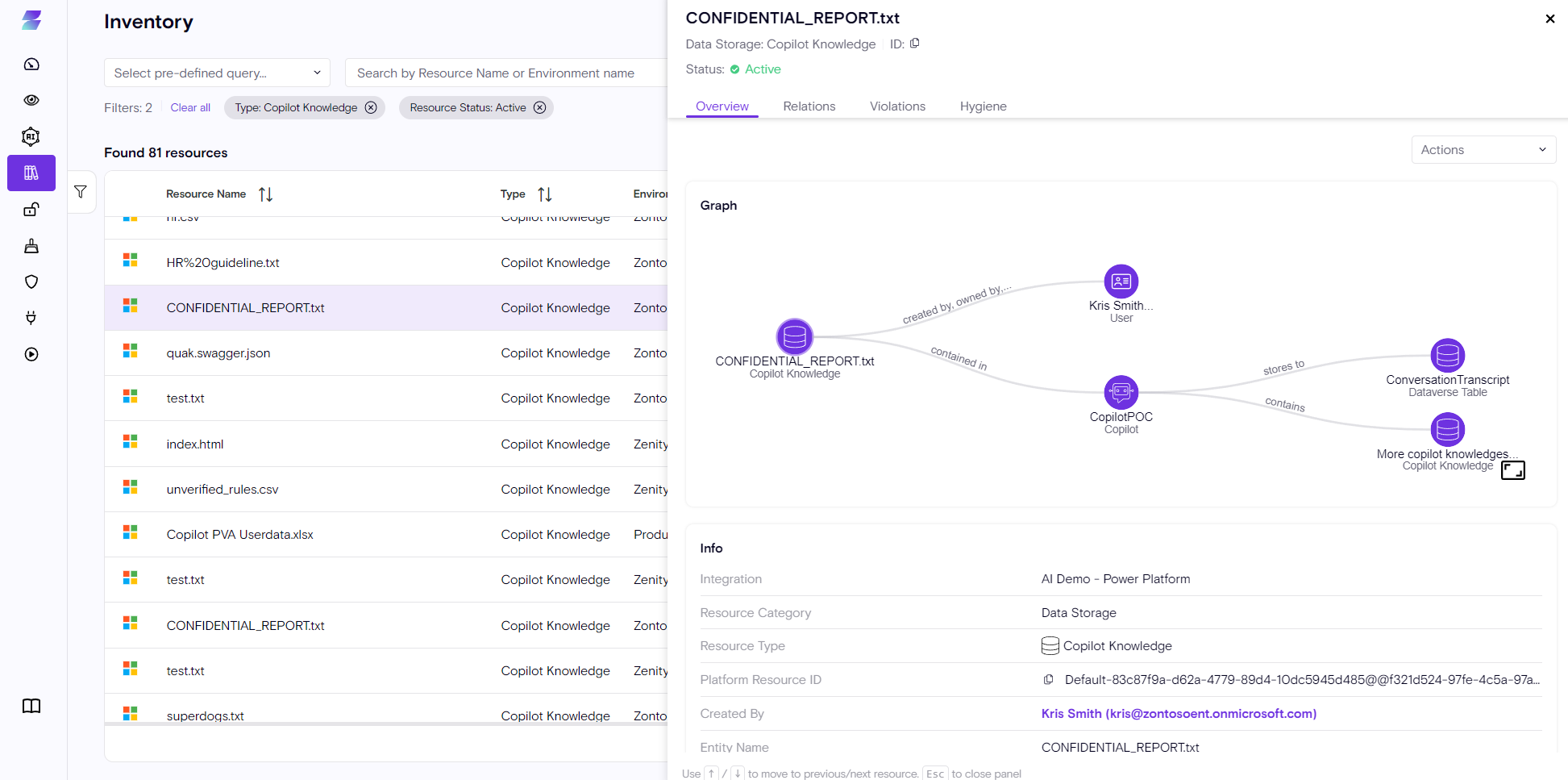Open the pre-defined query dropdown
This screenshot has height=780, width=1568.
click(x=217, y=73)
